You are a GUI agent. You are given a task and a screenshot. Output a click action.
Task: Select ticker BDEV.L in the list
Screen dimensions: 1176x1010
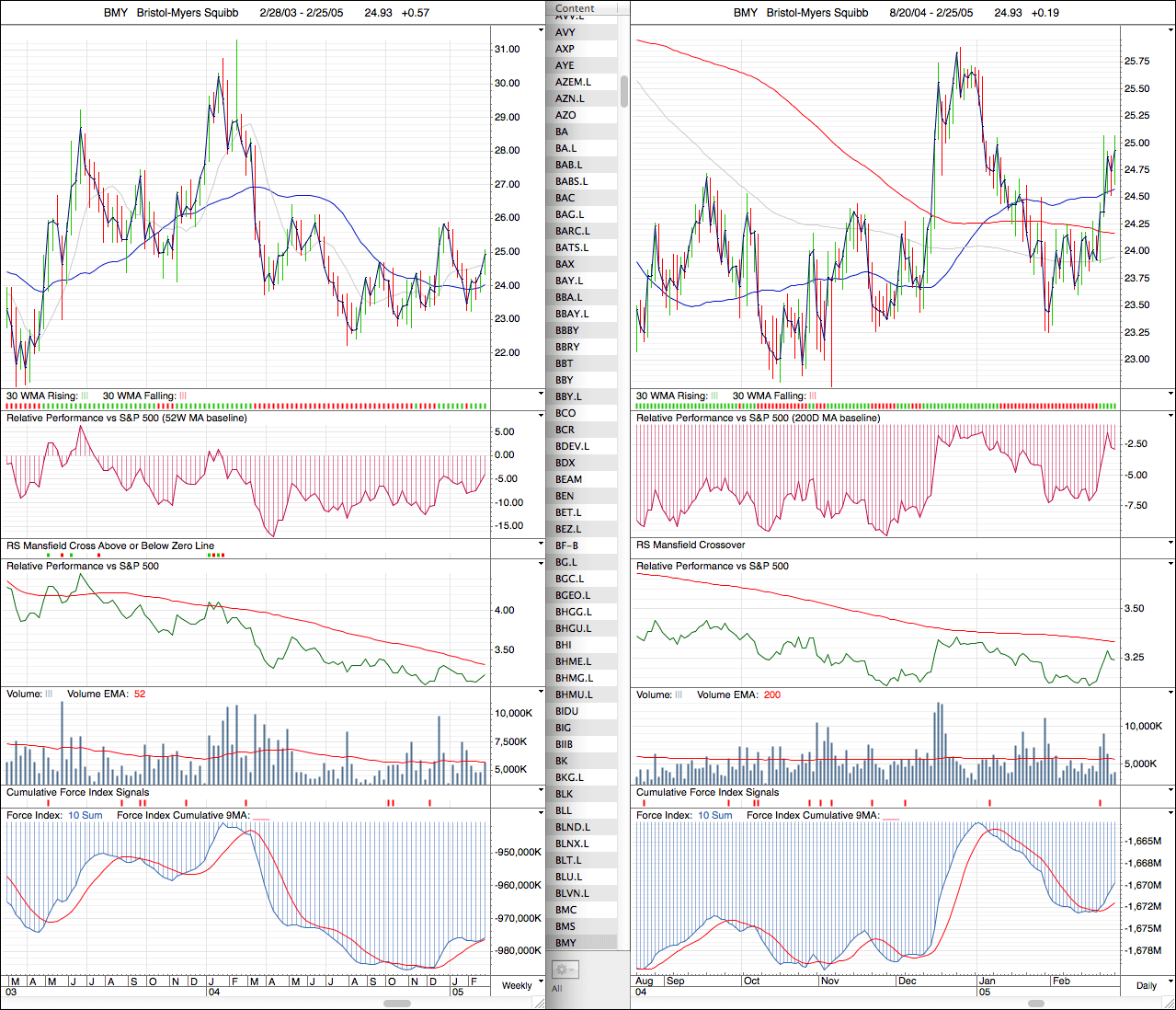[582, 446]
